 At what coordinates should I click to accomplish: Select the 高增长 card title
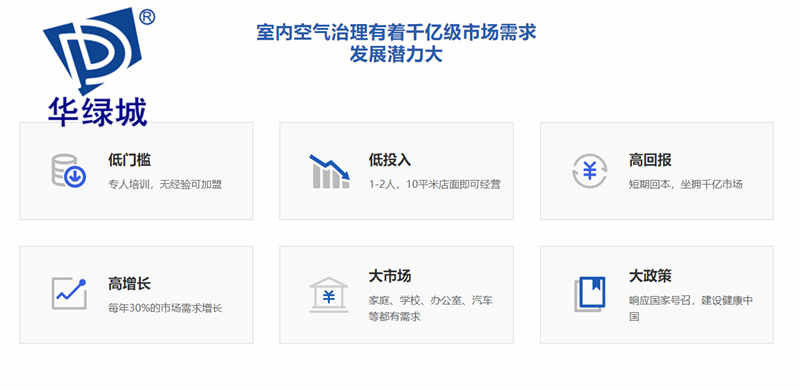130,284
